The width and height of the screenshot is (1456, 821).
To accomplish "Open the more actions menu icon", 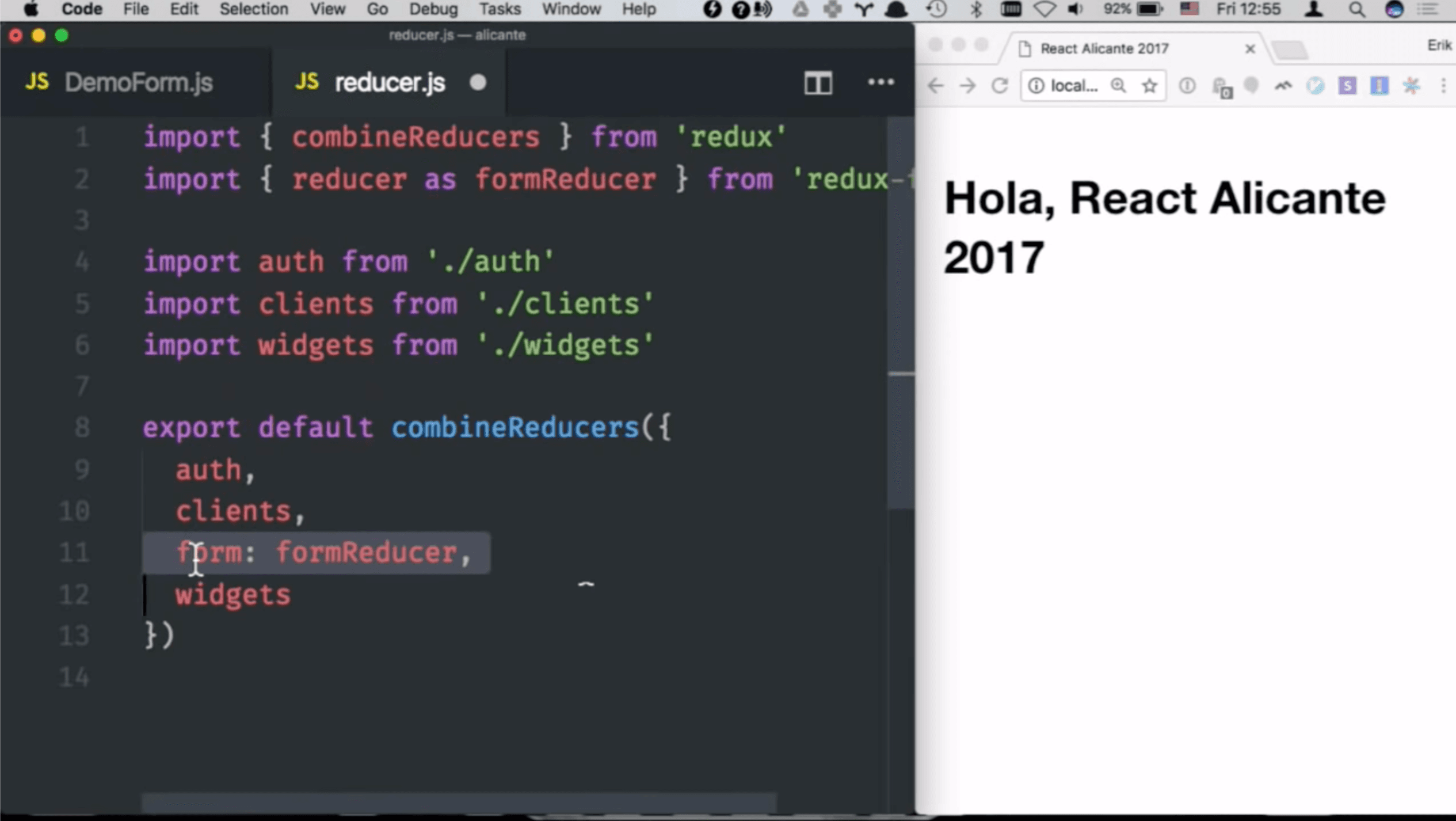I will click(x=880, y=82).
